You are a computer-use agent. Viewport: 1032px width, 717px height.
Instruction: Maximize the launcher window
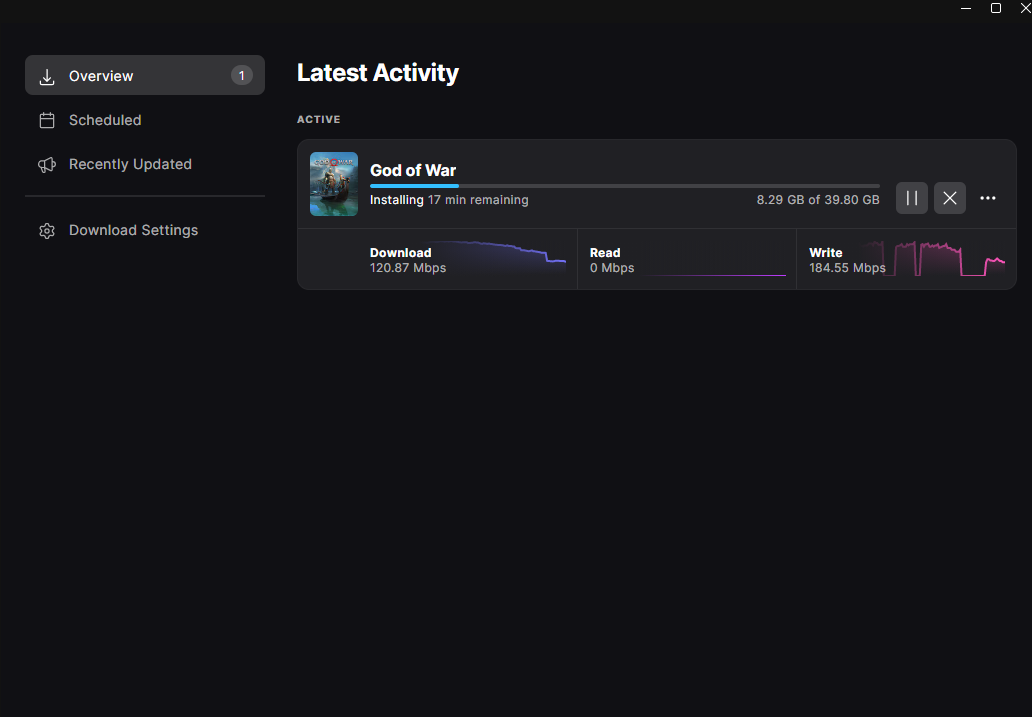996,9
